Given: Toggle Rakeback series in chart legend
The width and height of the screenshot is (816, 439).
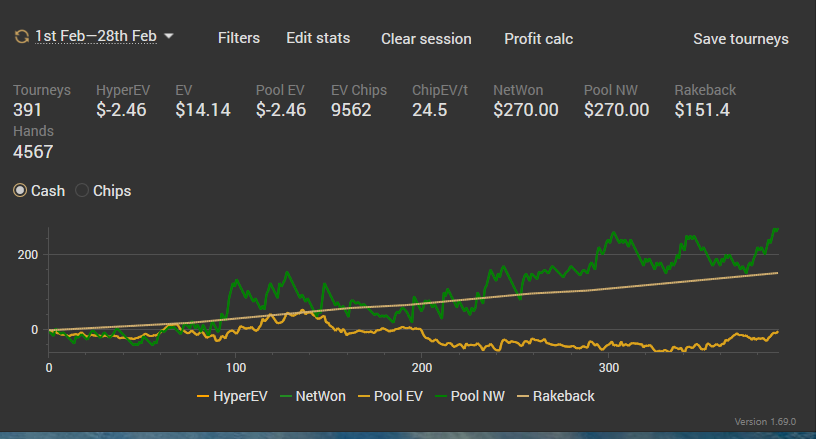Looking at the screenshot, I should pos(556,396).
